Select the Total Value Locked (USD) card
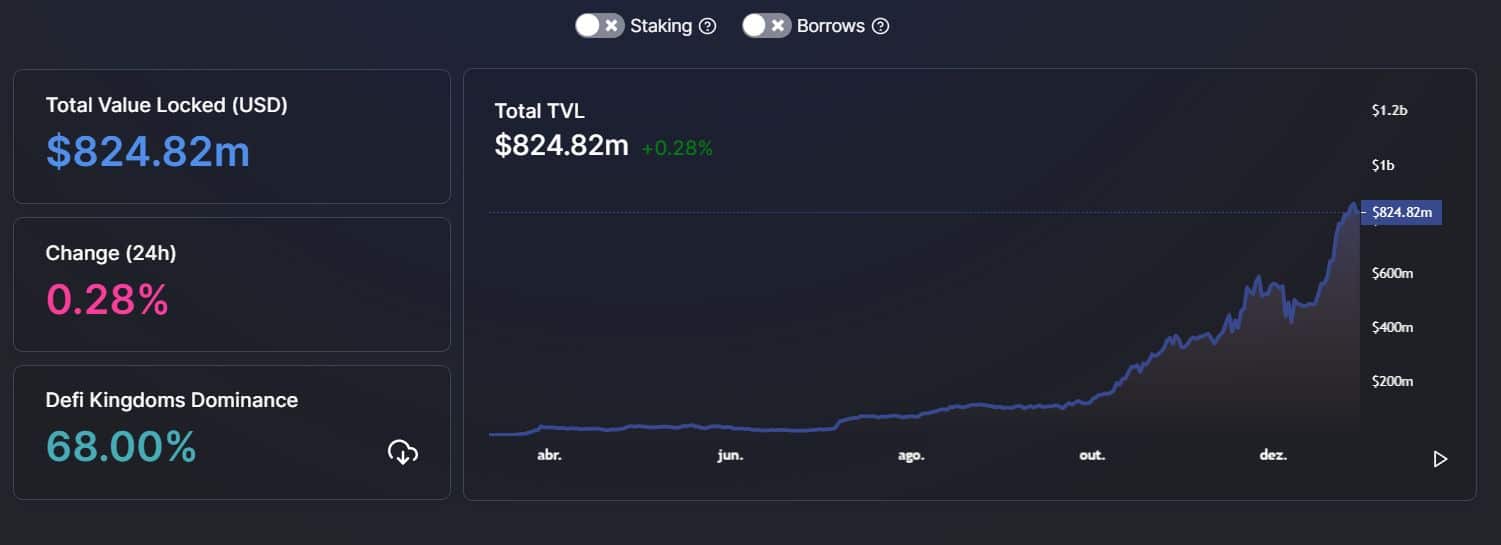This screenshot has height=545, width=1501. [232, 136]
